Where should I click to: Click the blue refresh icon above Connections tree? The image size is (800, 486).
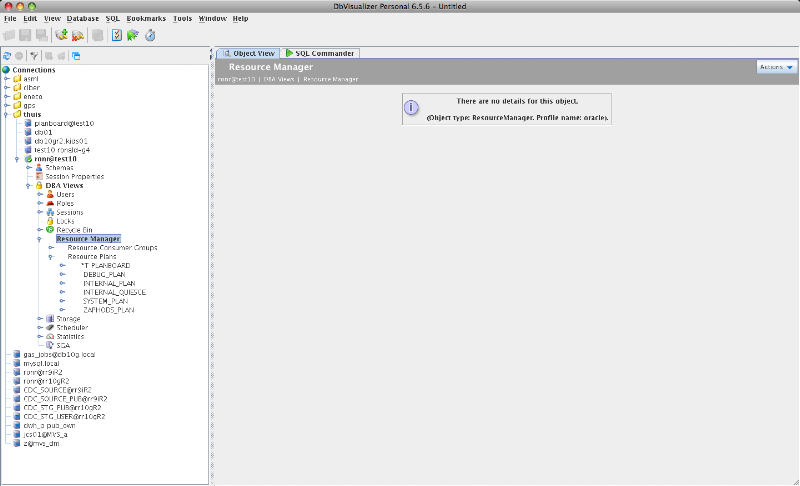click(x=7, y=56)
